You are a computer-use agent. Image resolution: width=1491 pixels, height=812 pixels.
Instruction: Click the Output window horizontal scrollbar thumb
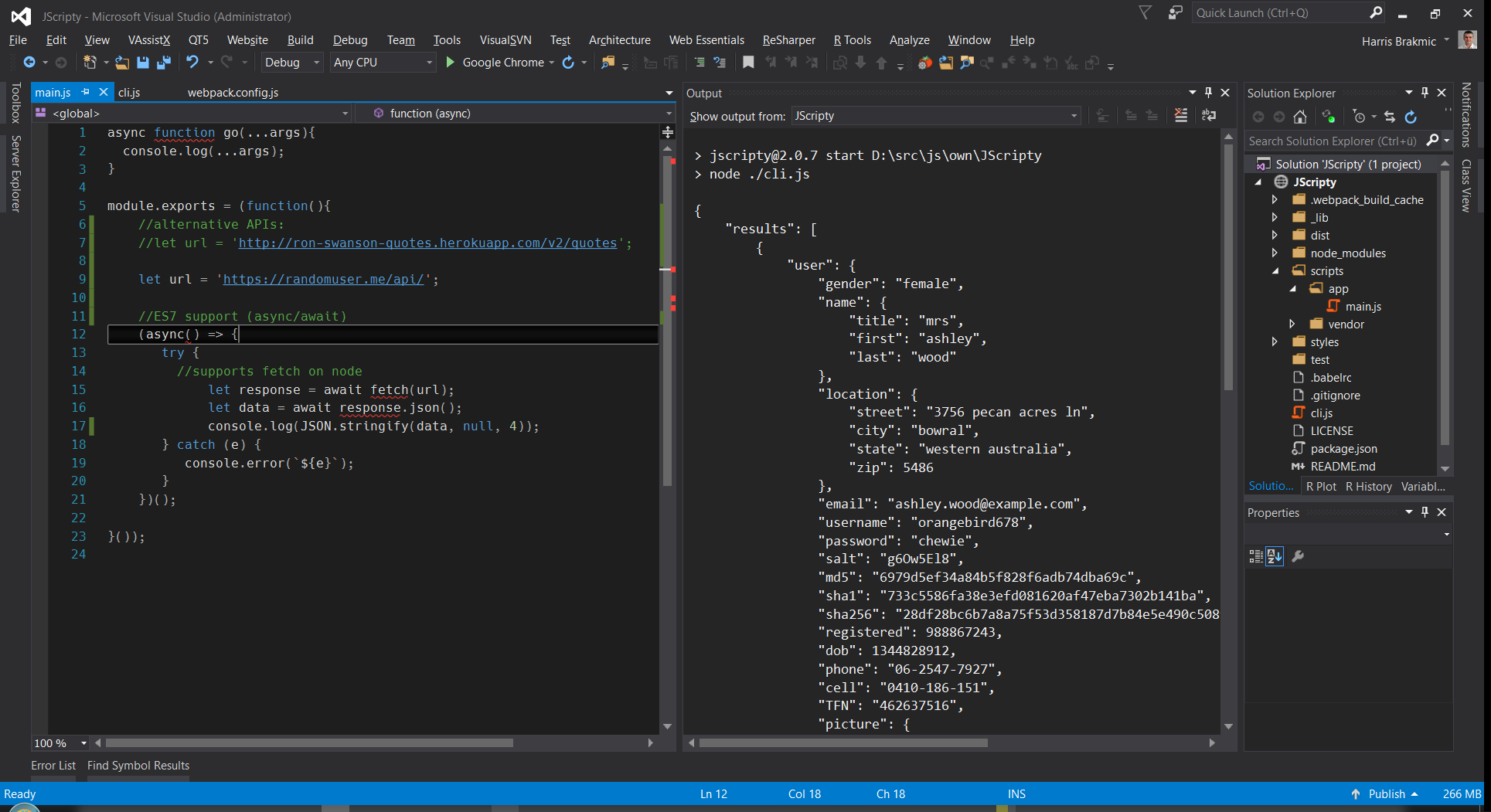(843, 743)
